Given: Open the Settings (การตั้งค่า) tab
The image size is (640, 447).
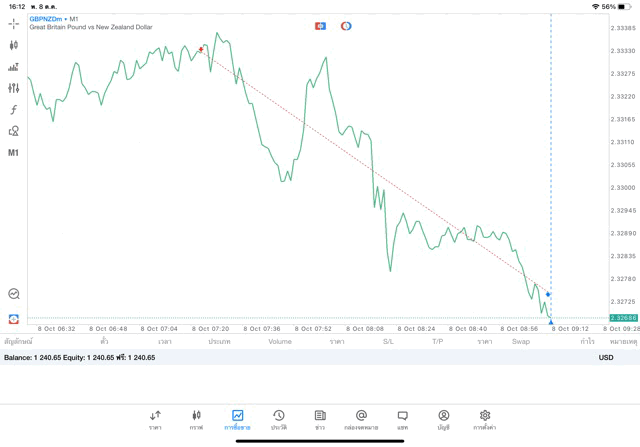Looking at the screenshot, I should [x=484, y=419].
